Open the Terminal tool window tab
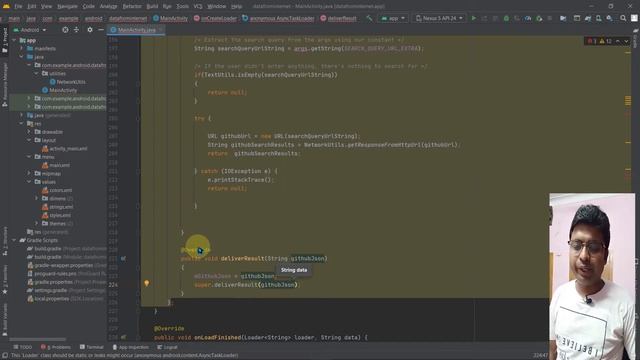The height and width of the screenshot is (360, 640). [92, 347]
